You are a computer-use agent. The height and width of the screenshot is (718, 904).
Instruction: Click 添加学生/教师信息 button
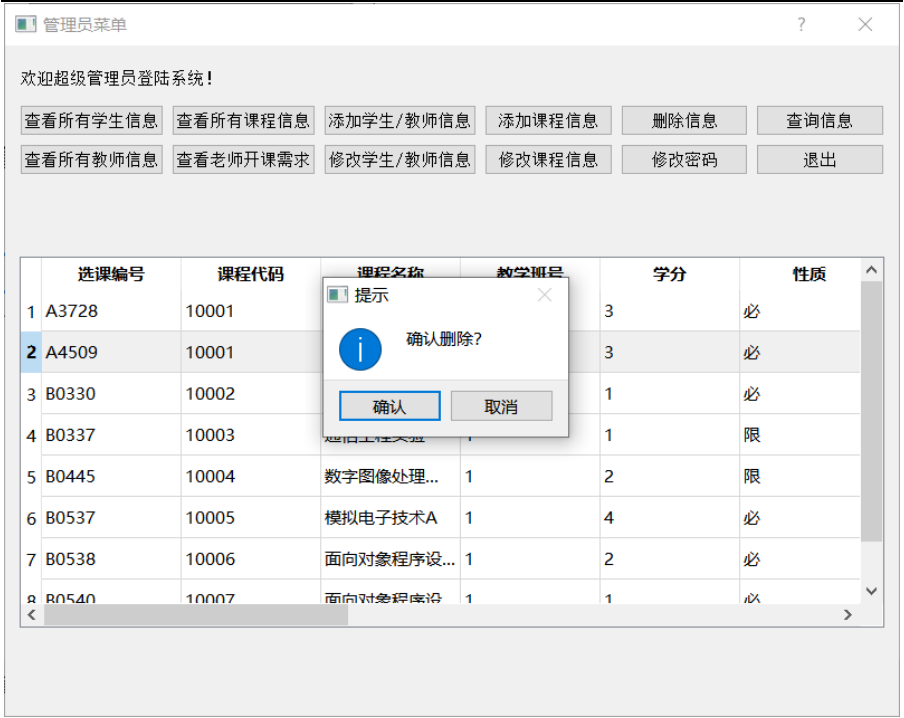point(400,121)
